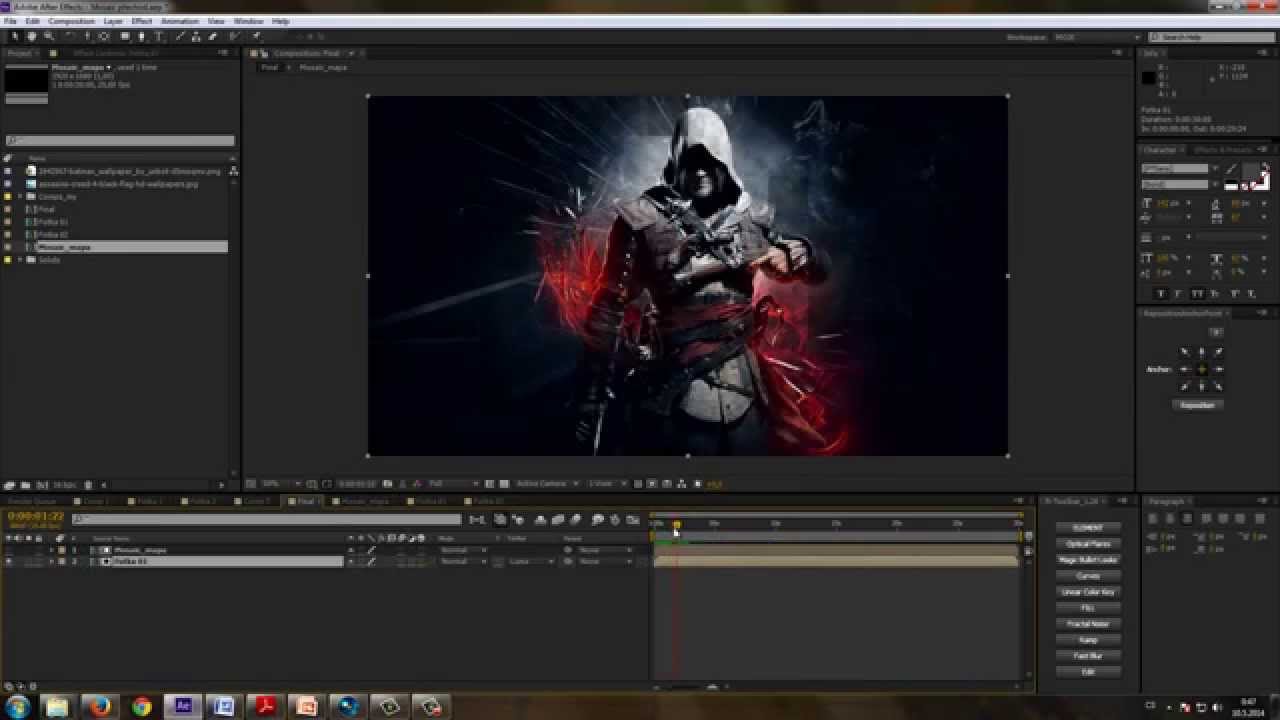Switch to the Render Queue tab
This screenshot has height=720, width=1280.
coord(32,501)
